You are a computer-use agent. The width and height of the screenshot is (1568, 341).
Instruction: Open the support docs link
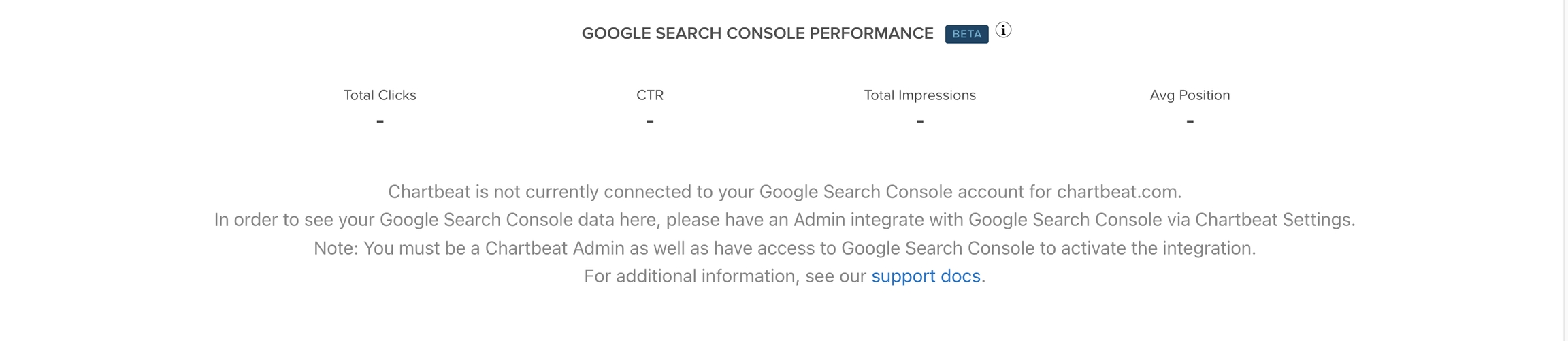tap(926, 276)
